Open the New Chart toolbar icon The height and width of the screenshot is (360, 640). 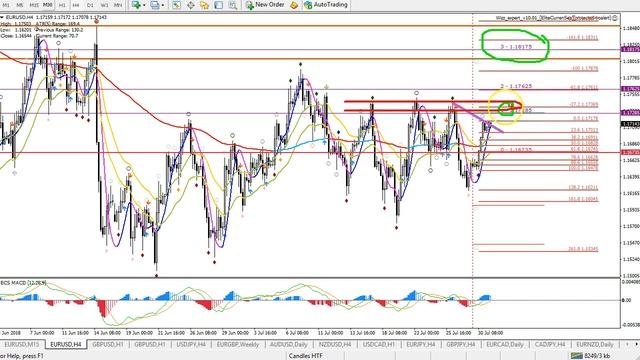pos(136,5)
